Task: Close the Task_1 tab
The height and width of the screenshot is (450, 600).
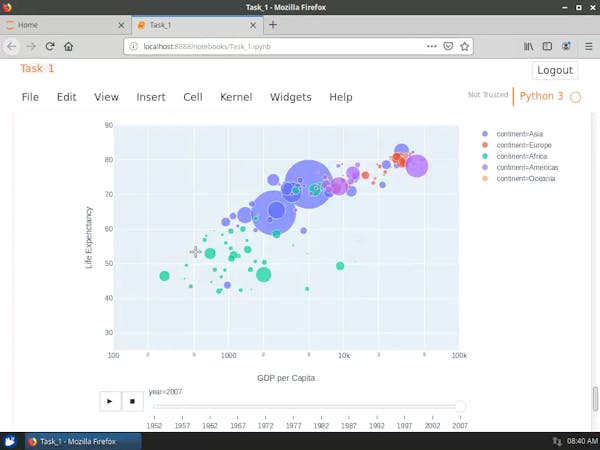Action: coord(253,25)
